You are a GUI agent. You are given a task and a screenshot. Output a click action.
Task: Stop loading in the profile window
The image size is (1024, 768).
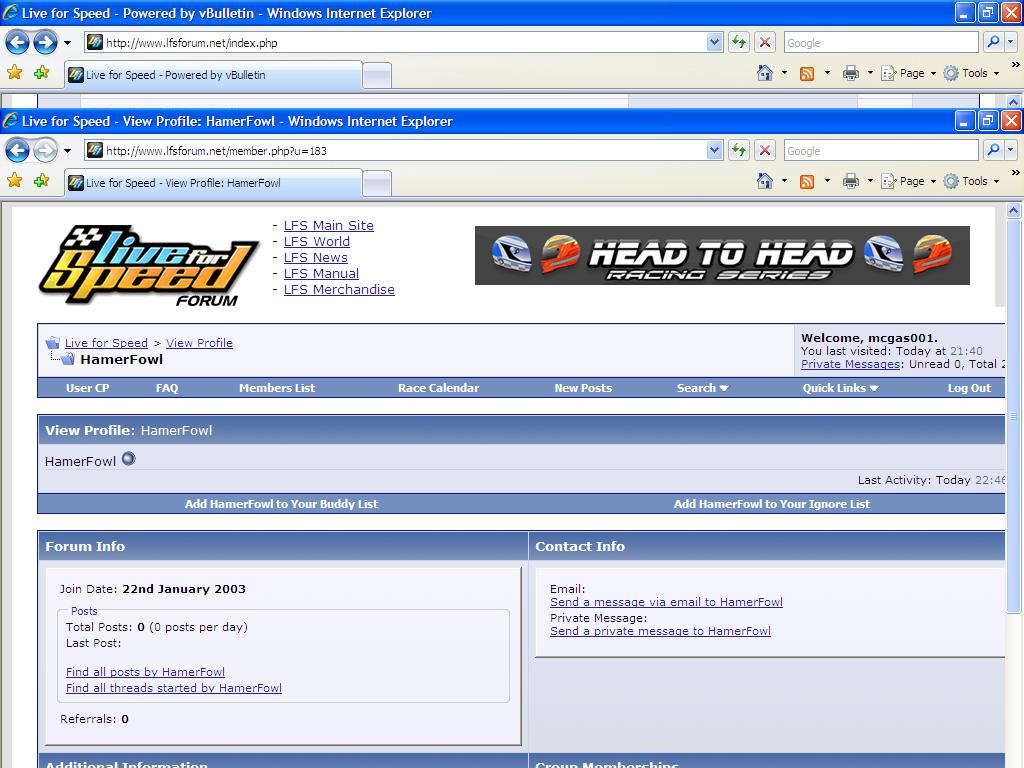click(x=765, y=151)
